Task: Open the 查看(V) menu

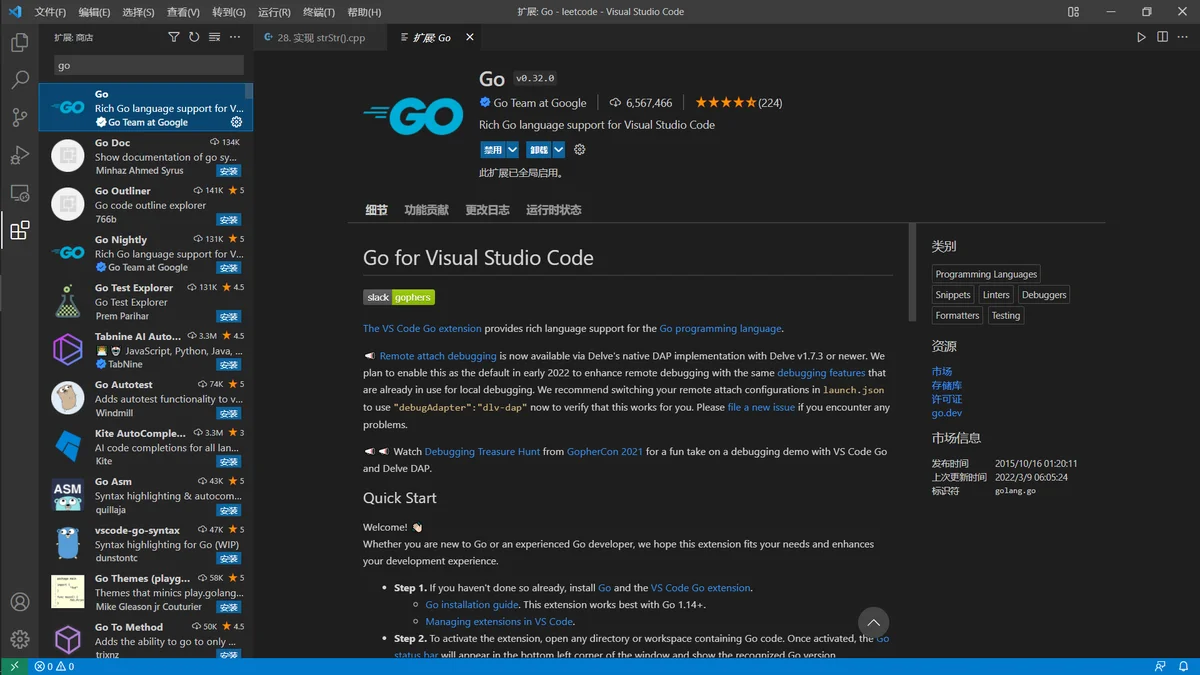Action: click(x=183, y=12)
